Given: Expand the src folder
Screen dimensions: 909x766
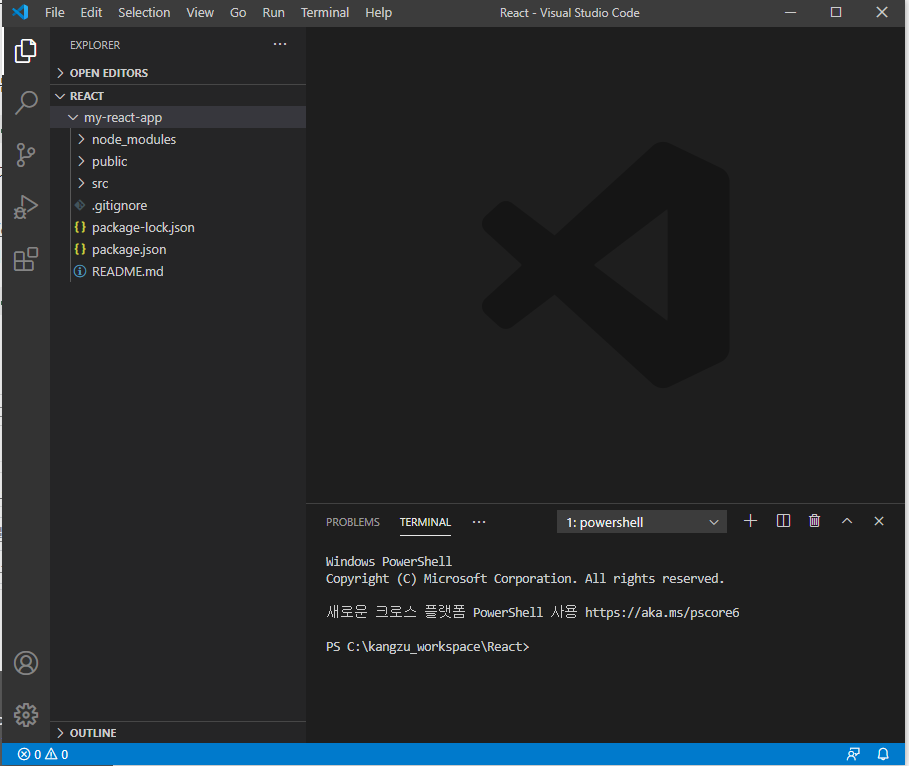Looking at the screenshot, I should click(178, 183).
